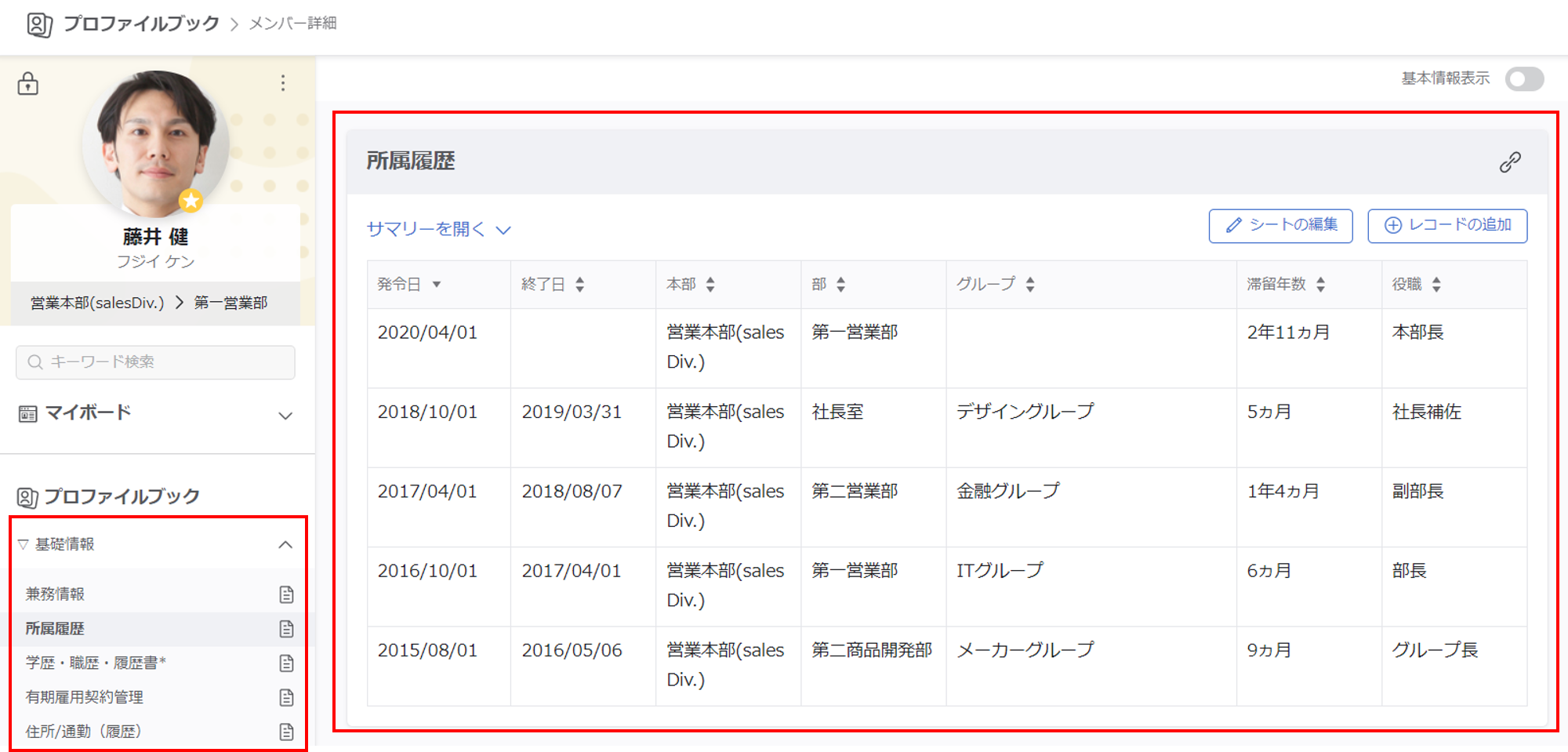Sort by 終了日 column arrows
Image resolution: width=1568 pixels, height=752 pixels.
tap(579, 285)
